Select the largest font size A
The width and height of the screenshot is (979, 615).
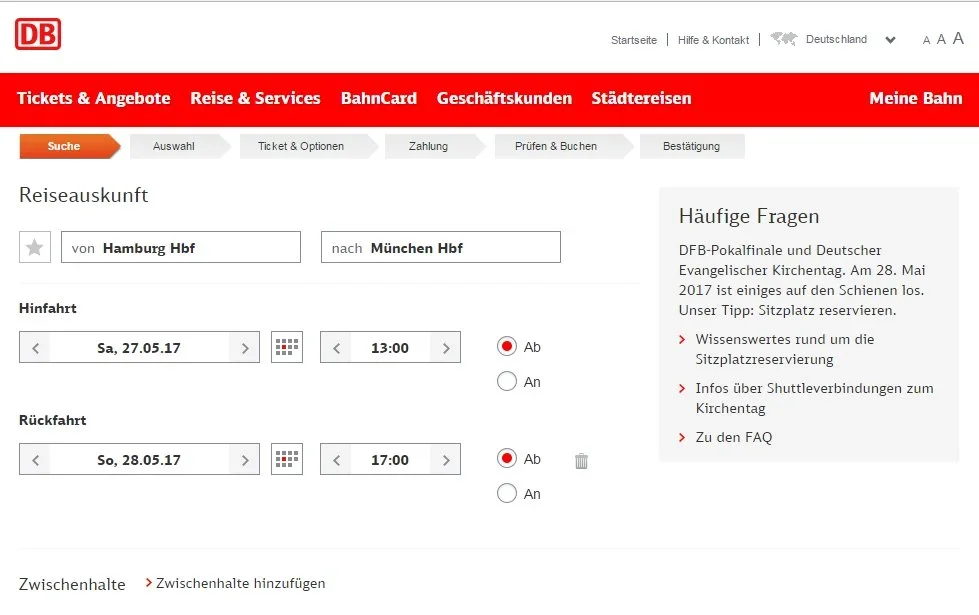click(958, 39)
